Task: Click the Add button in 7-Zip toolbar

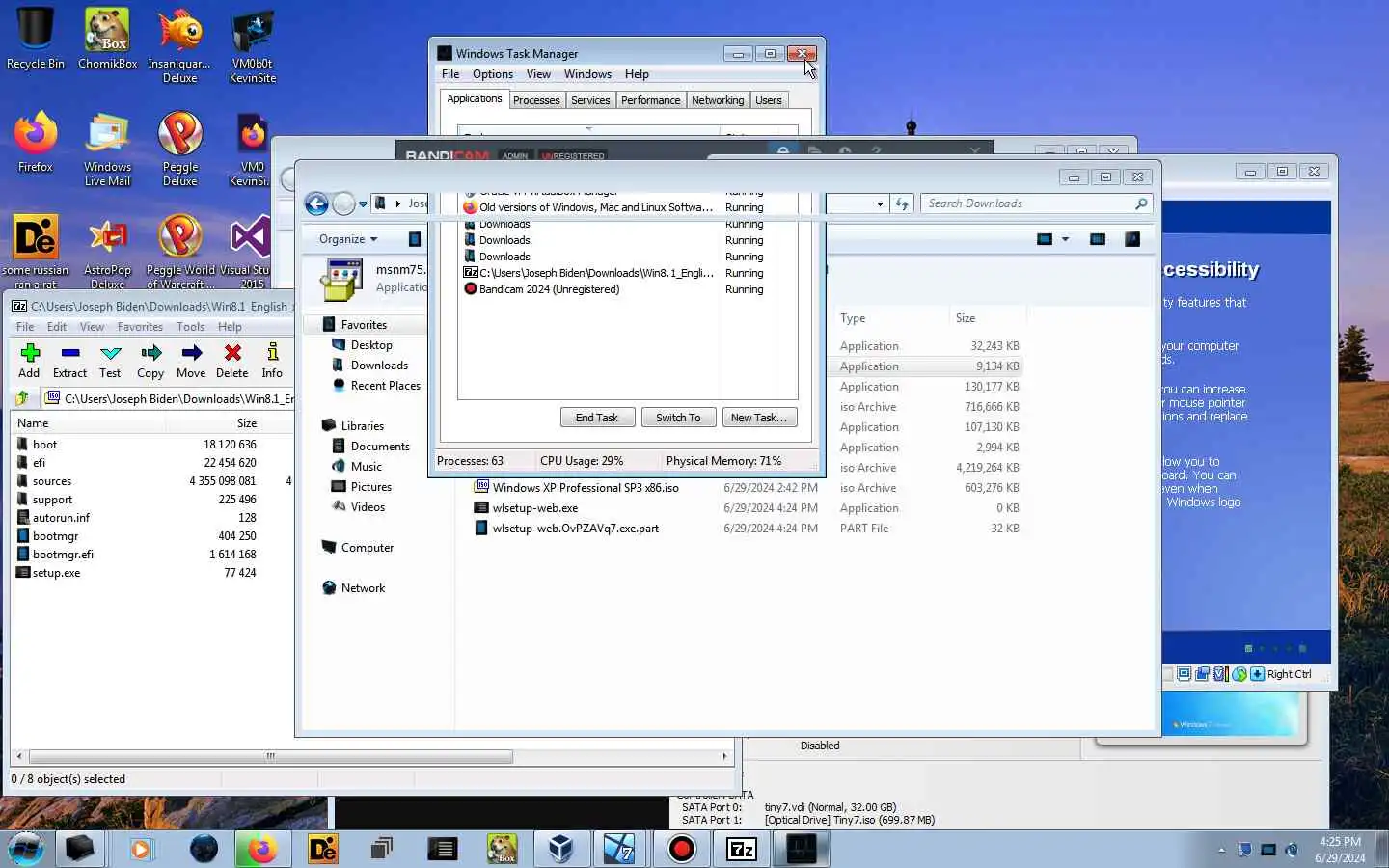Action: click(x=29, y=361)
